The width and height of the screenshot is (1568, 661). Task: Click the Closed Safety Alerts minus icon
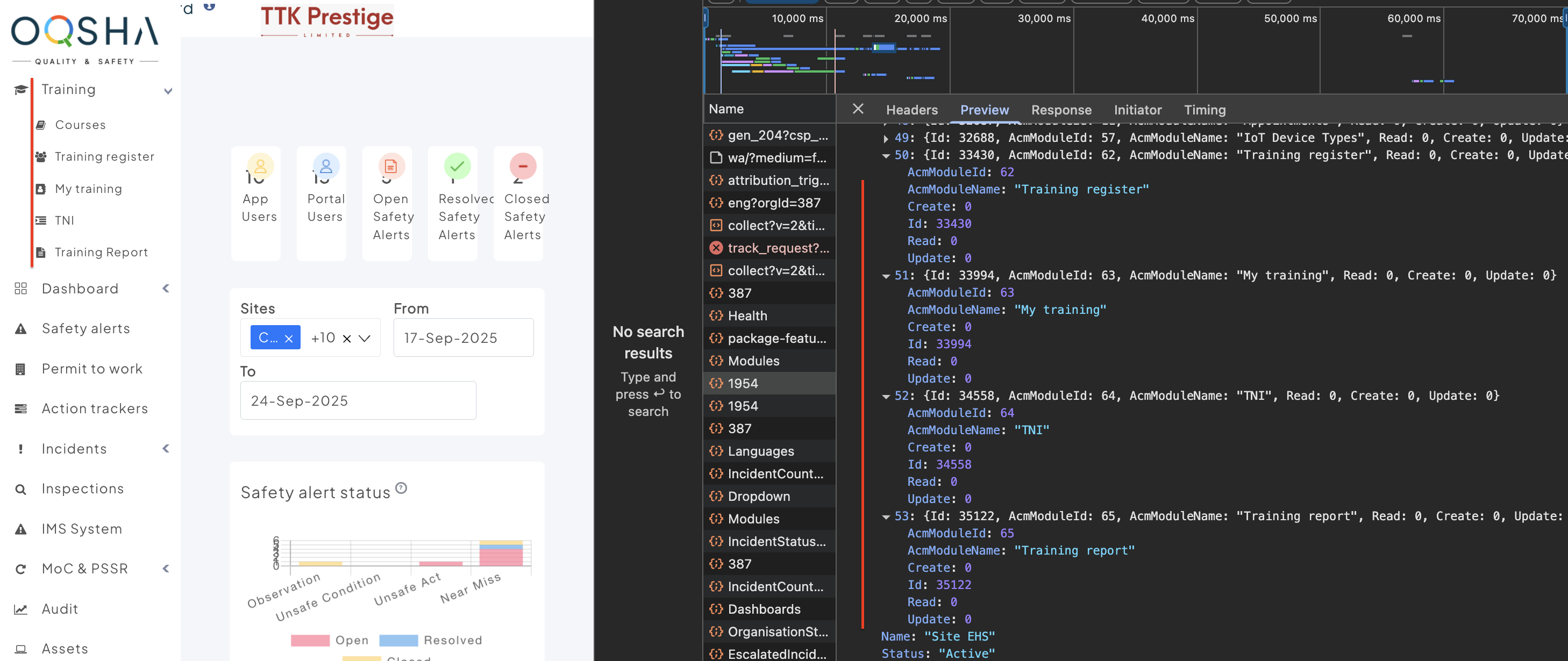522,166
